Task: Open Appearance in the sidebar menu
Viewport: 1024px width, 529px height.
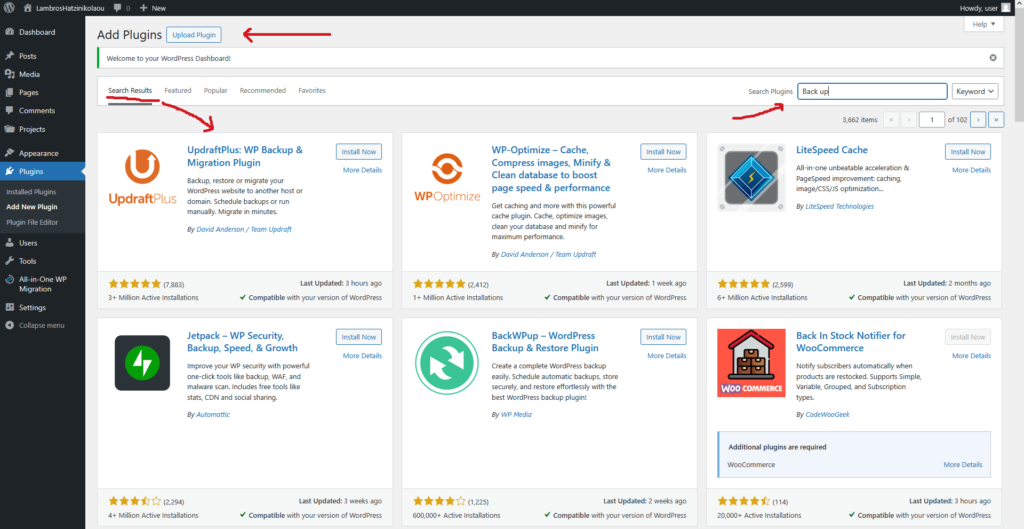Action: pos(38,153)
